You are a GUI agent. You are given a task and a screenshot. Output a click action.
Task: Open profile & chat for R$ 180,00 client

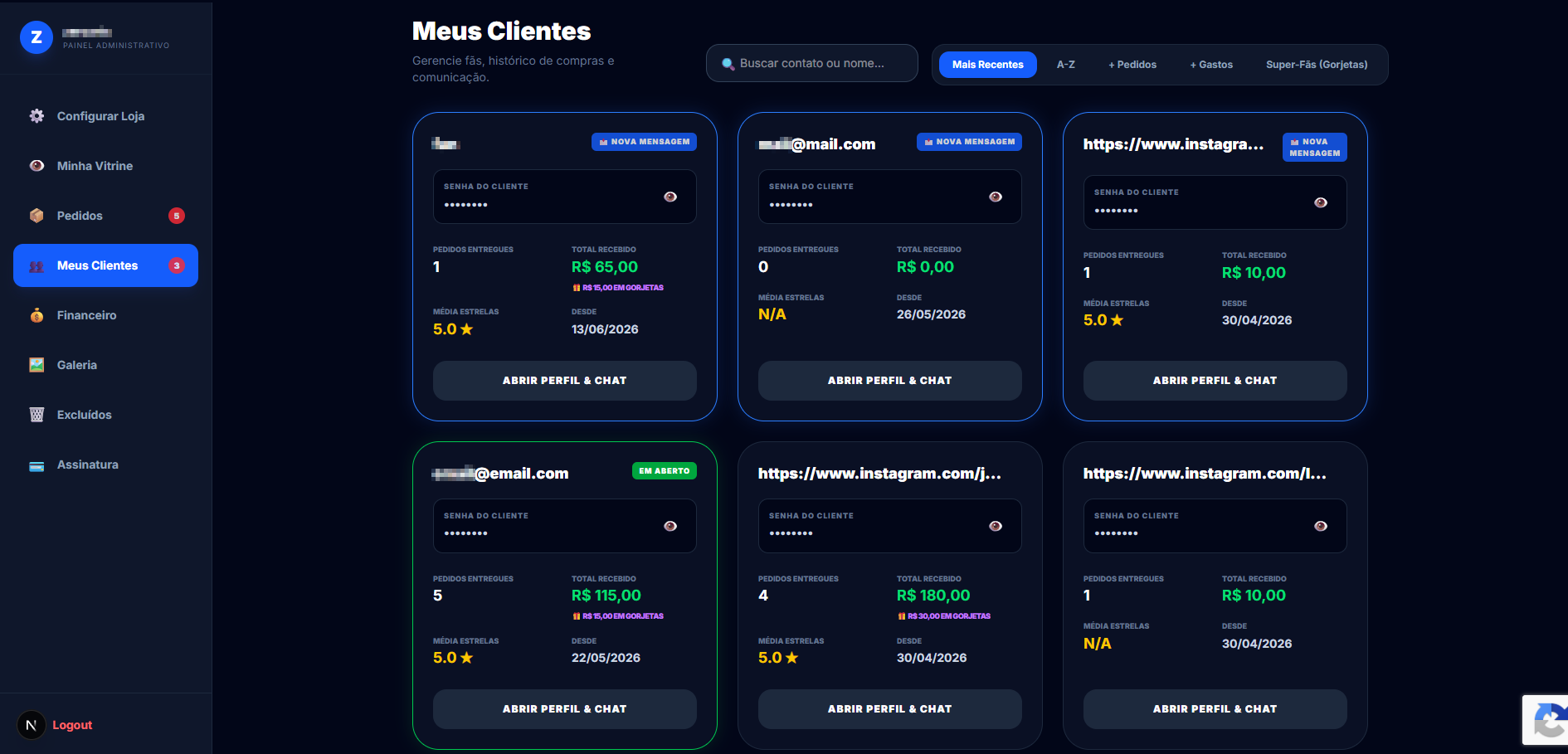pyautogui.click(x=890, y=709)
